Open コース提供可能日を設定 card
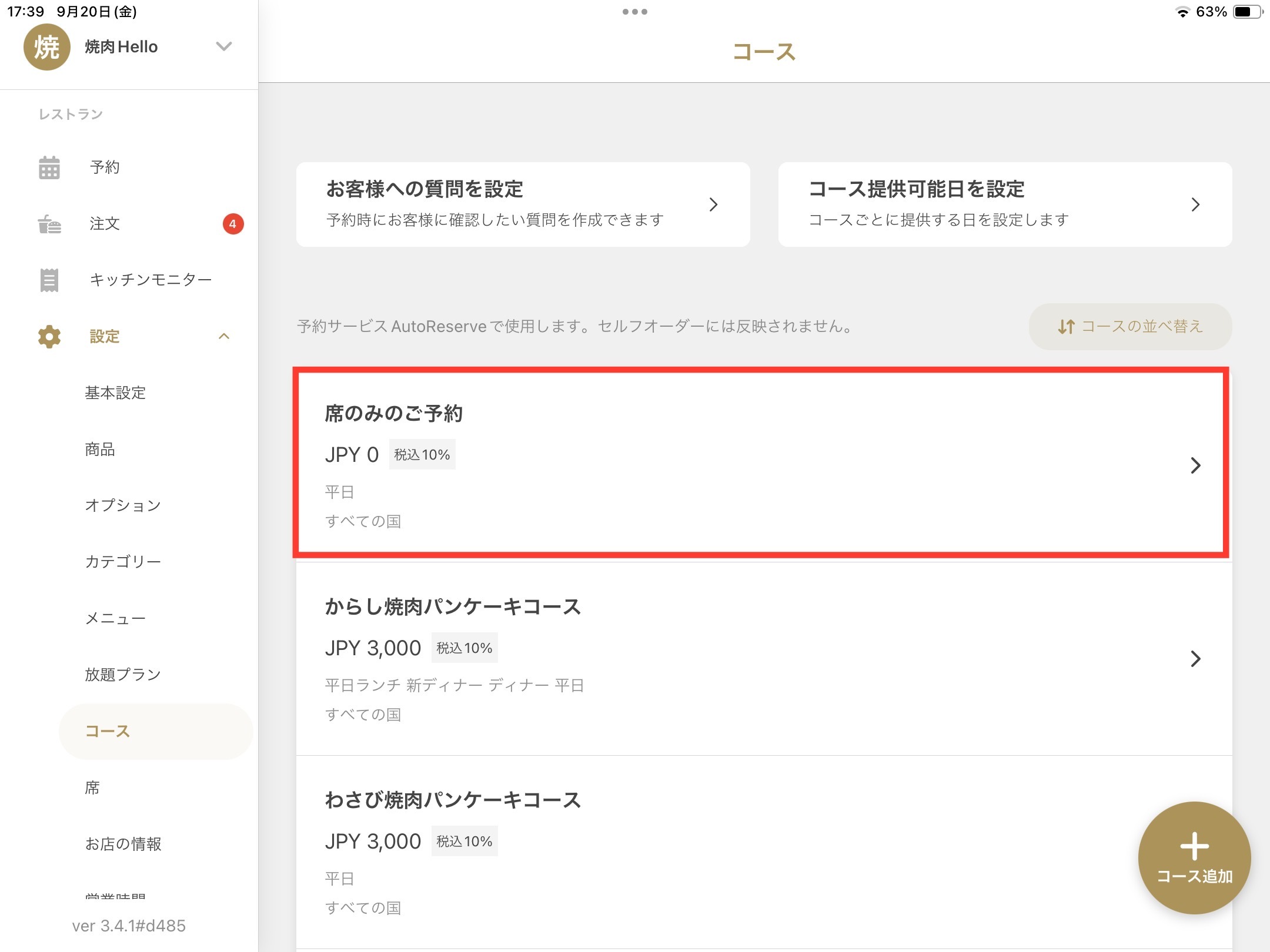 click(x=1004, y=205)
